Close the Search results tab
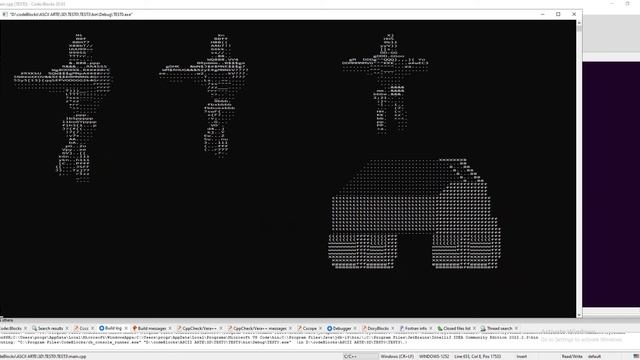 (x=67, y=328)
